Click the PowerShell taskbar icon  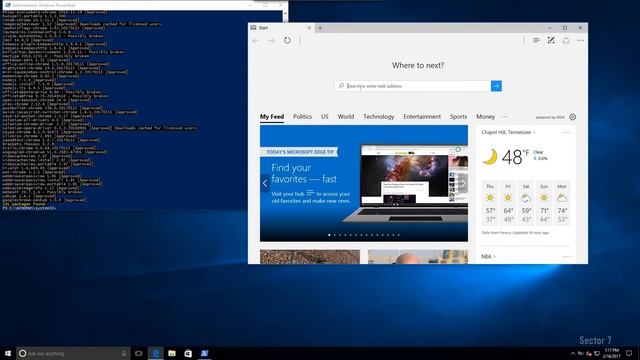tap(204, 353)
